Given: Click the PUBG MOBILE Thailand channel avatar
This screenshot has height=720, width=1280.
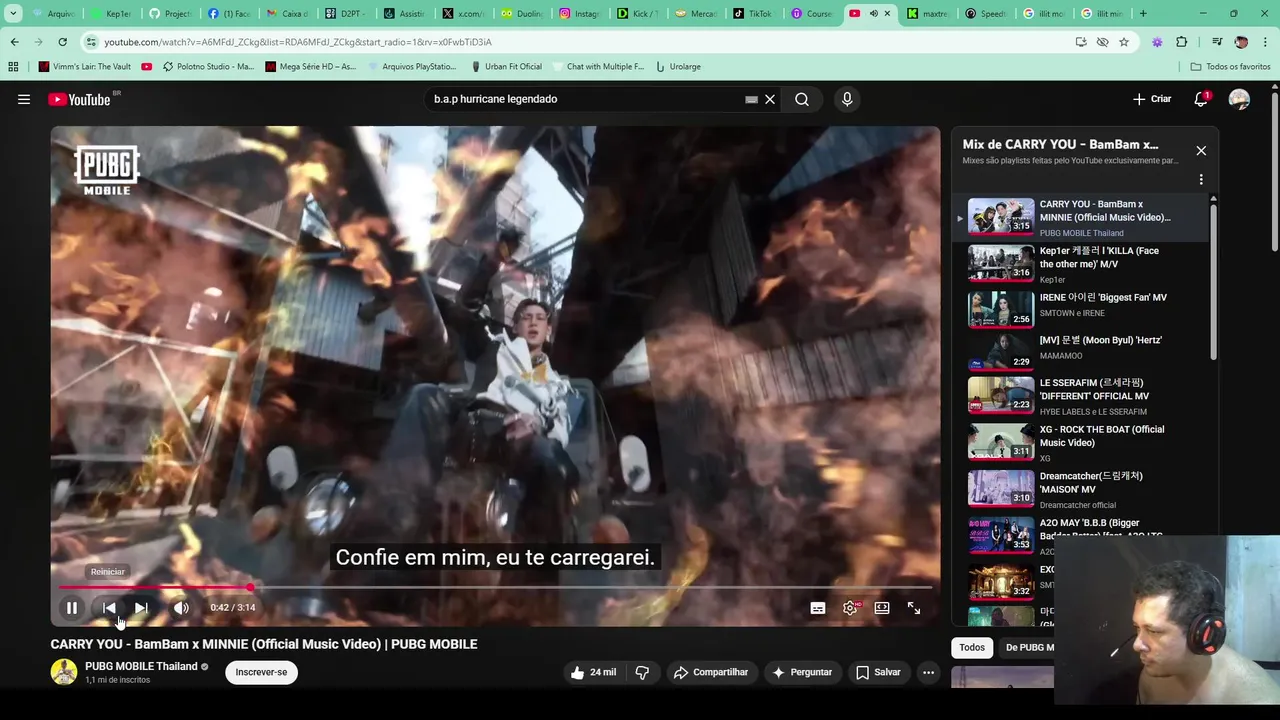Looking at the screenshot, I should pyautogui.click(x=64, y=672).
